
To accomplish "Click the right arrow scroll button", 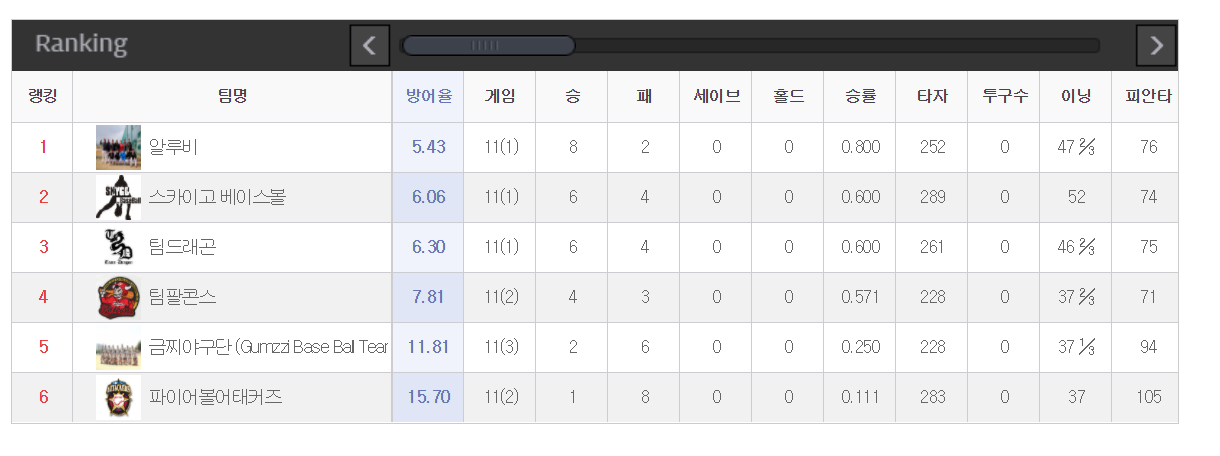I will (x=1156, y=46).
